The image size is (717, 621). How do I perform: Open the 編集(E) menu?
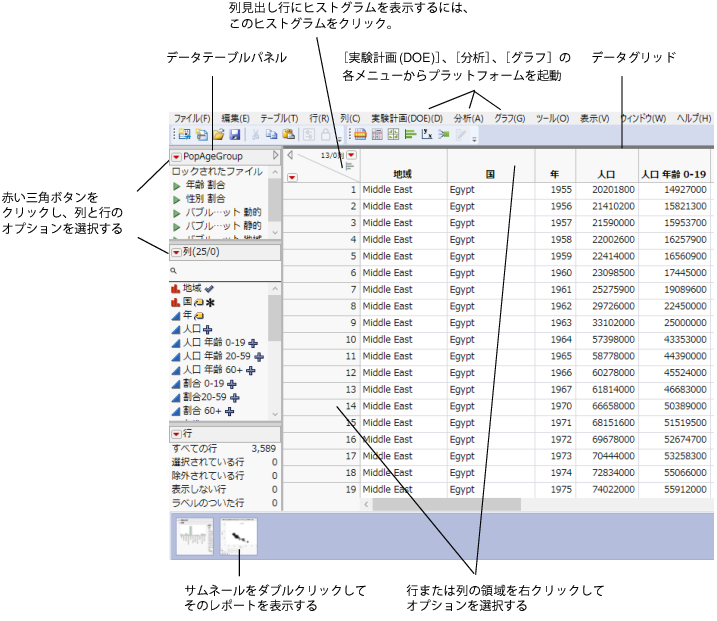point(235,118)
